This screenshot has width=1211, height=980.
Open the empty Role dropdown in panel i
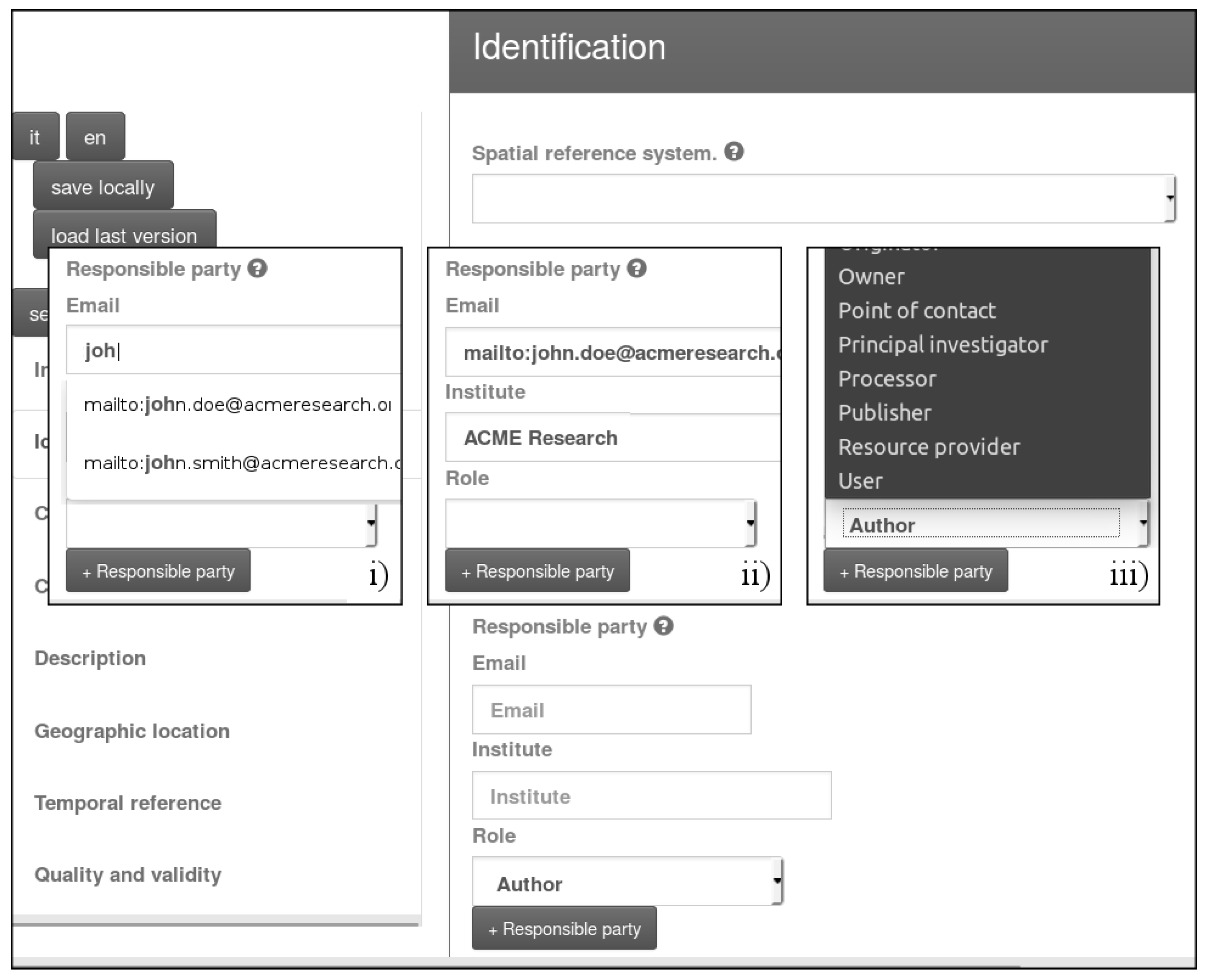coord(221,524)
